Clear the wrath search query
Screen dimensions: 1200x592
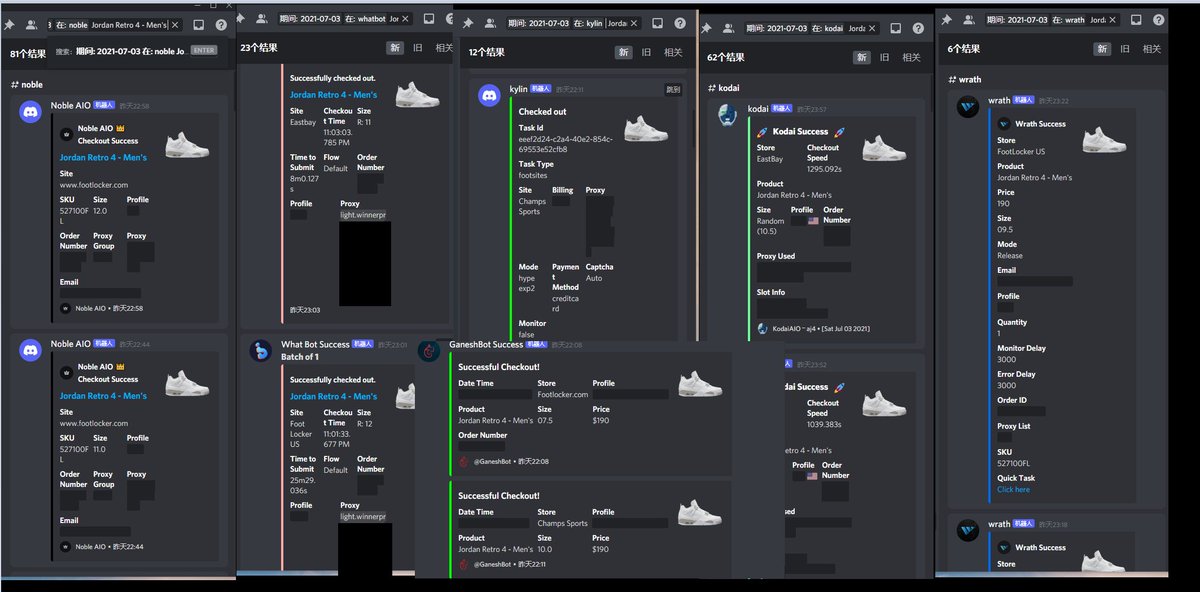click(1112, 20)
